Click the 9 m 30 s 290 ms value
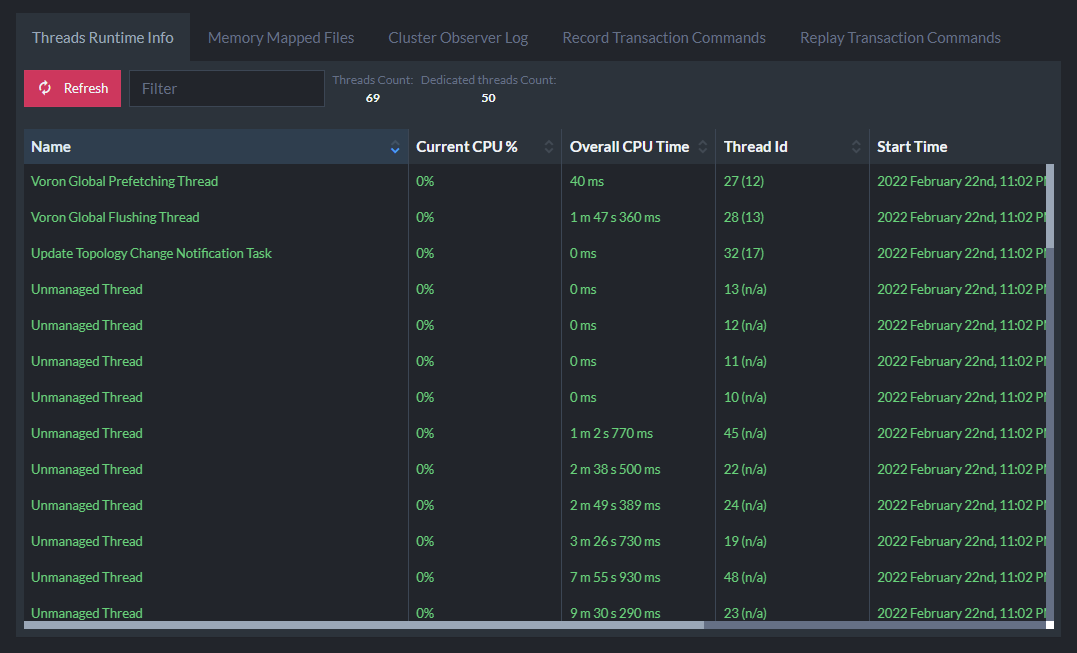1077x653 pixels. click(615, 613)
